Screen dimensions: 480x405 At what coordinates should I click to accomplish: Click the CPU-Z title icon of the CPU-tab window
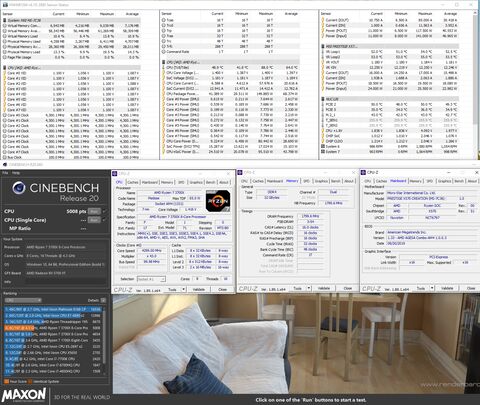point(115,174)
